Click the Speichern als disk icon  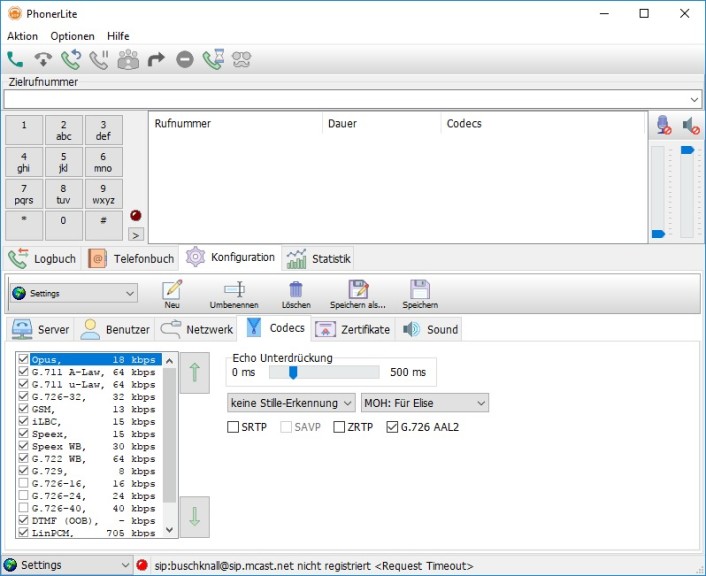click(358, 289)
